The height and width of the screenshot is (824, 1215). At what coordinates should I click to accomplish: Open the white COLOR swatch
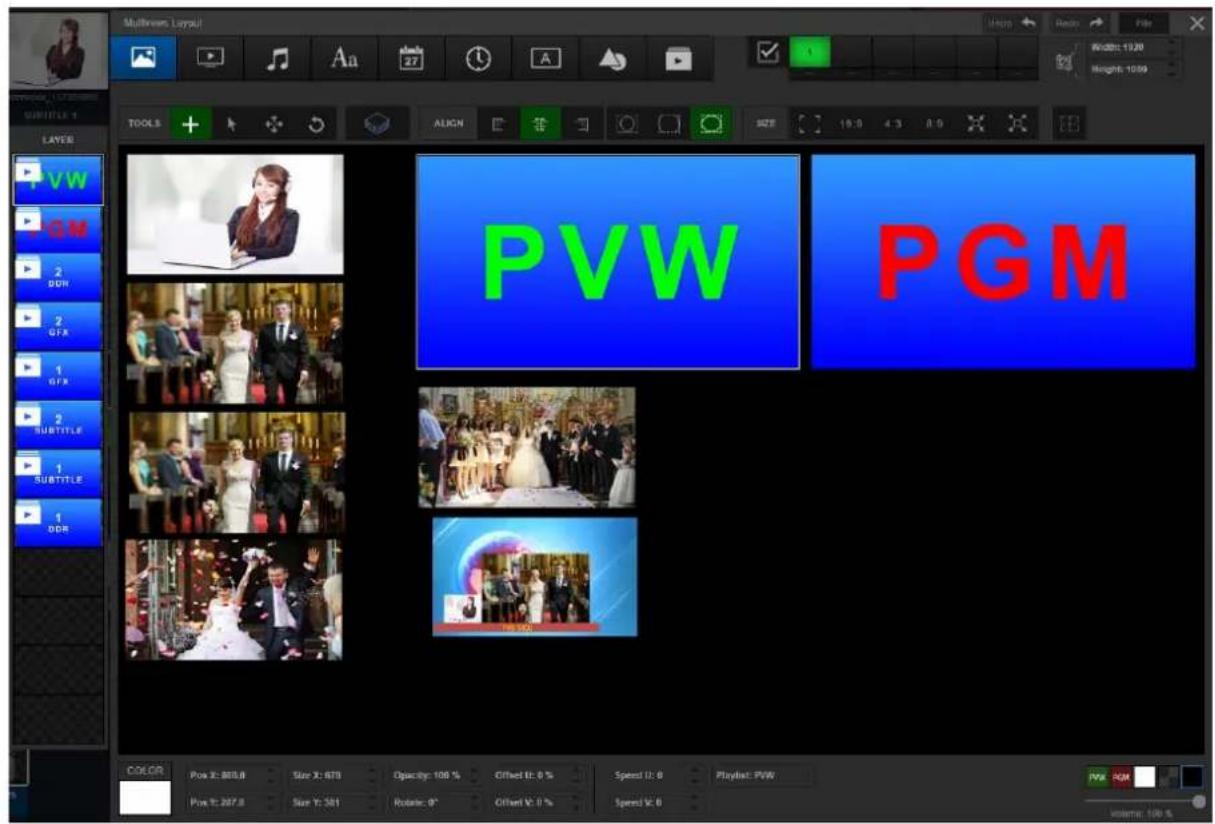click(x=145, y=798)
